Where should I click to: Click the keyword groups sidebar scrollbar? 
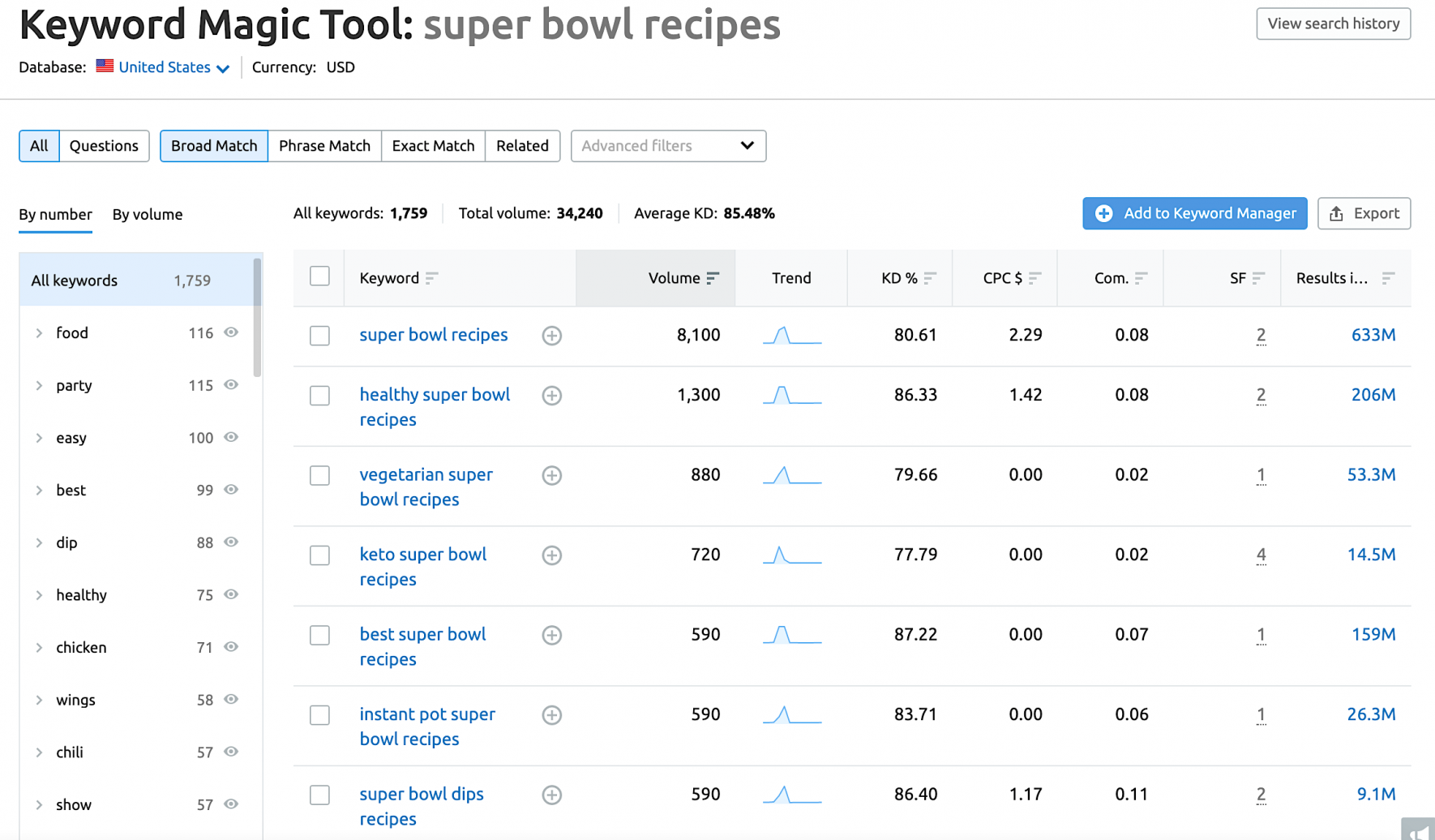(x=258, y=318)
